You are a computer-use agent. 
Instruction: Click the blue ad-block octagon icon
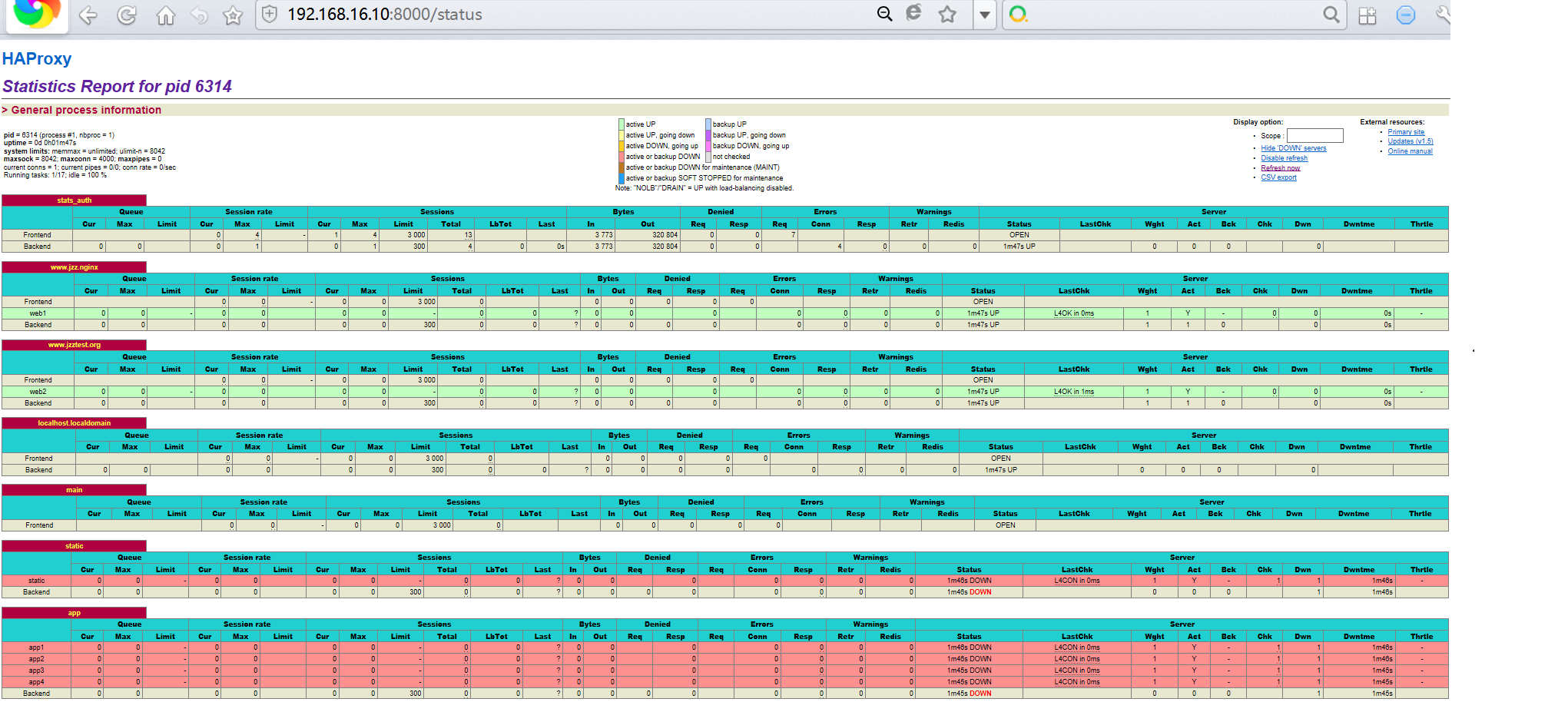coord(1406,15)
